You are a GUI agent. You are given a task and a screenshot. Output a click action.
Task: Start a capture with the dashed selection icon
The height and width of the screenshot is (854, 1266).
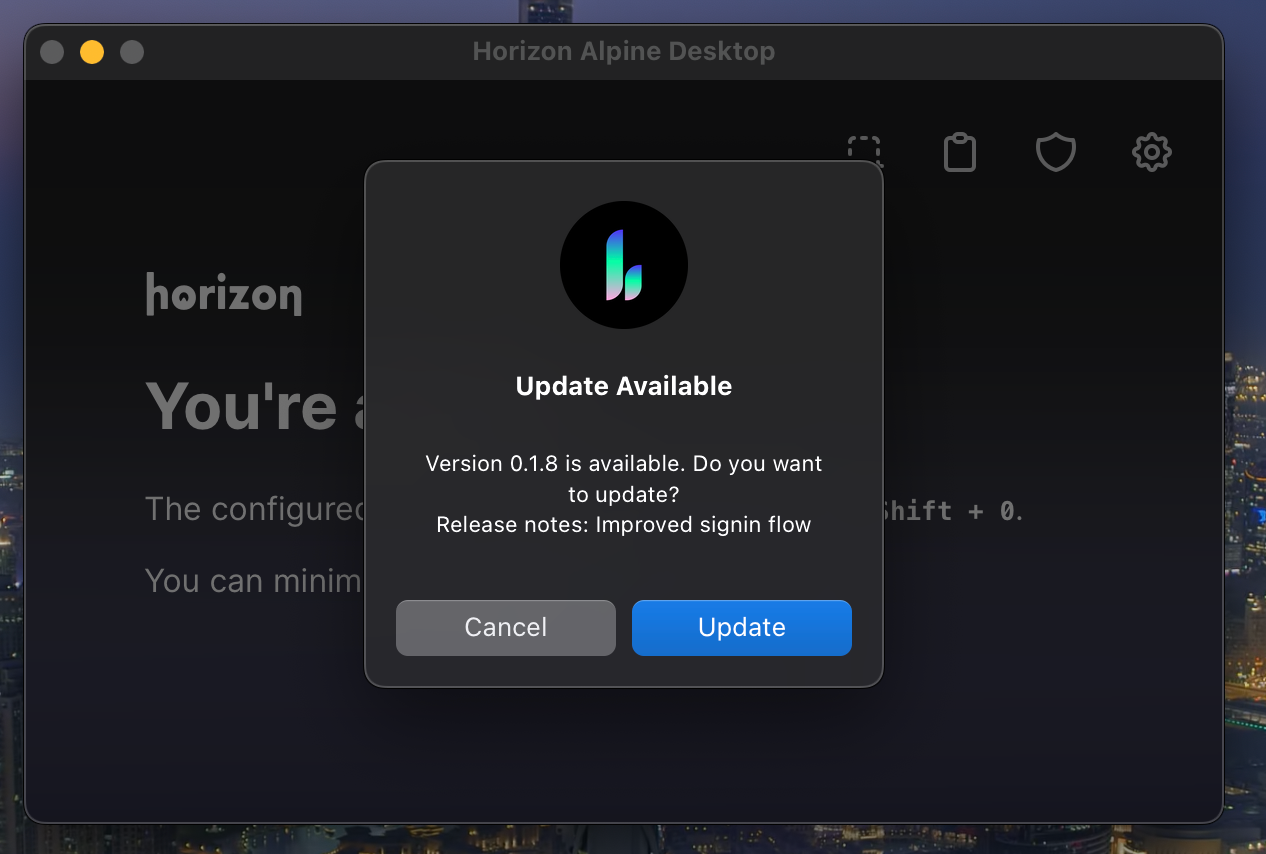864,152
